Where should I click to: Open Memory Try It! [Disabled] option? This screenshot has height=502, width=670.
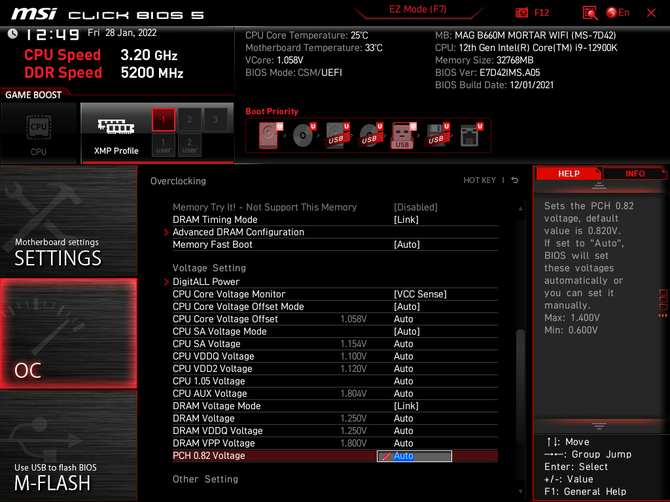(415, 207)
